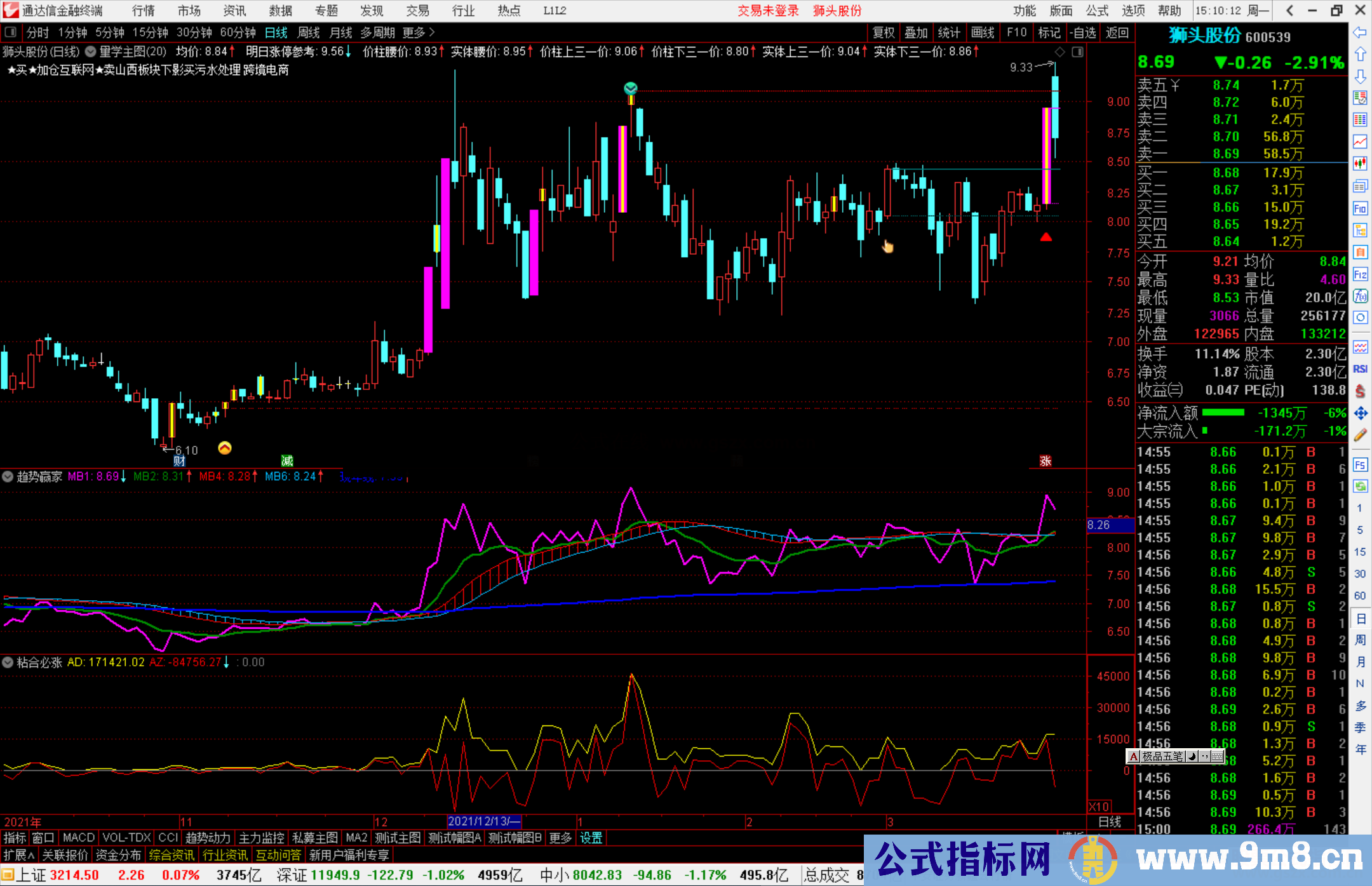Toggle side panel button left of 分时

pos(11,32)
